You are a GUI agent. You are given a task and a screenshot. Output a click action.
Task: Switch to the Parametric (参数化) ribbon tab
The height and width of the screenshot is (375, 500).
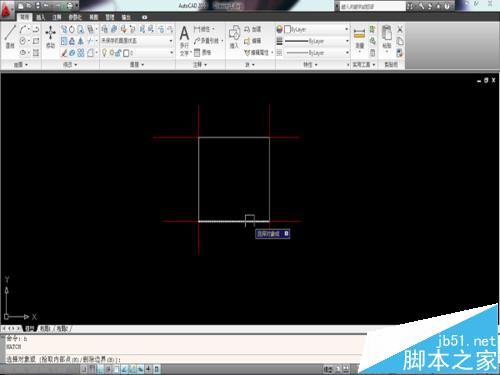75,17
